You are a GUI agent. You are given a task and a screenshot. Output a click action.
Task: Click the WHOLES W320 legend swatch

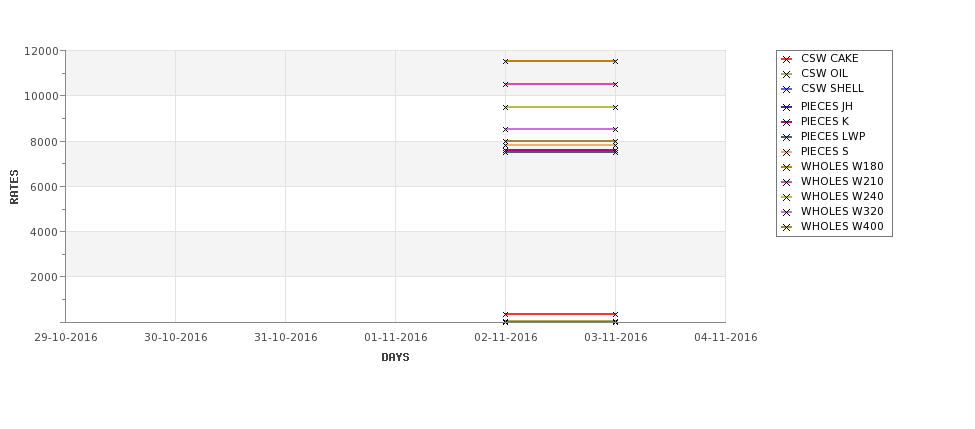point(786,212)
